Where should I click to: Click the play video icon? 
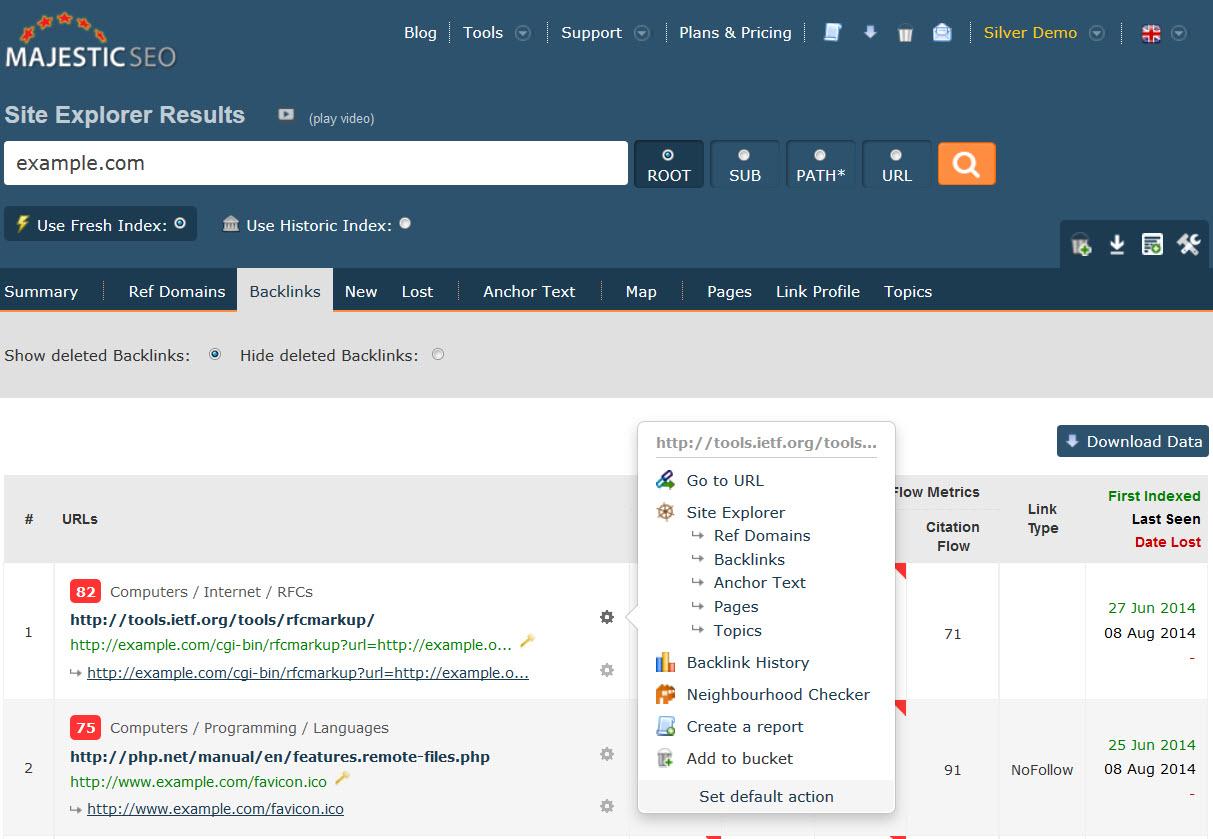coord(286,115)
